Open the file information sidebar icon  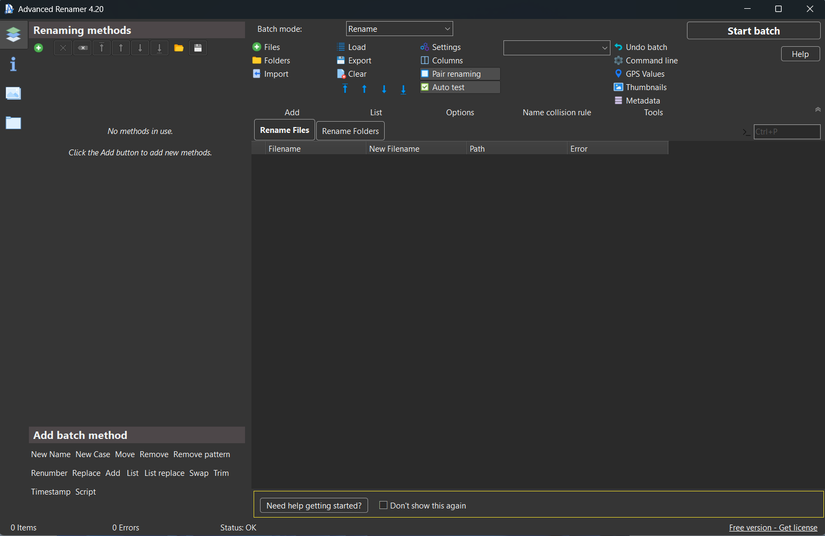tap(13, 64)
